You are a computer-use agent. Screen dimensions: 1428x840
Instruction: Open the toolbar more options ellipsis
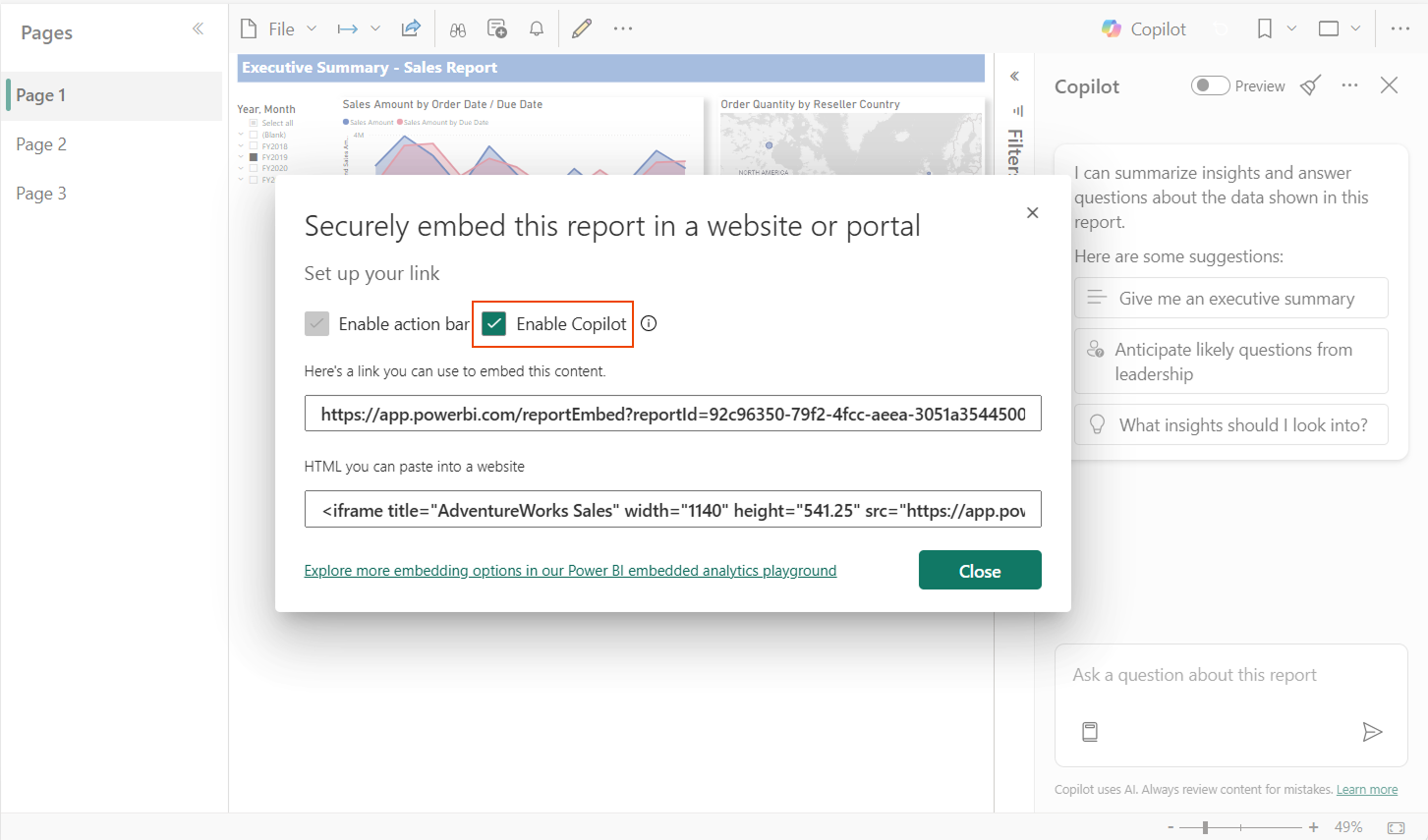coord(623,28)
